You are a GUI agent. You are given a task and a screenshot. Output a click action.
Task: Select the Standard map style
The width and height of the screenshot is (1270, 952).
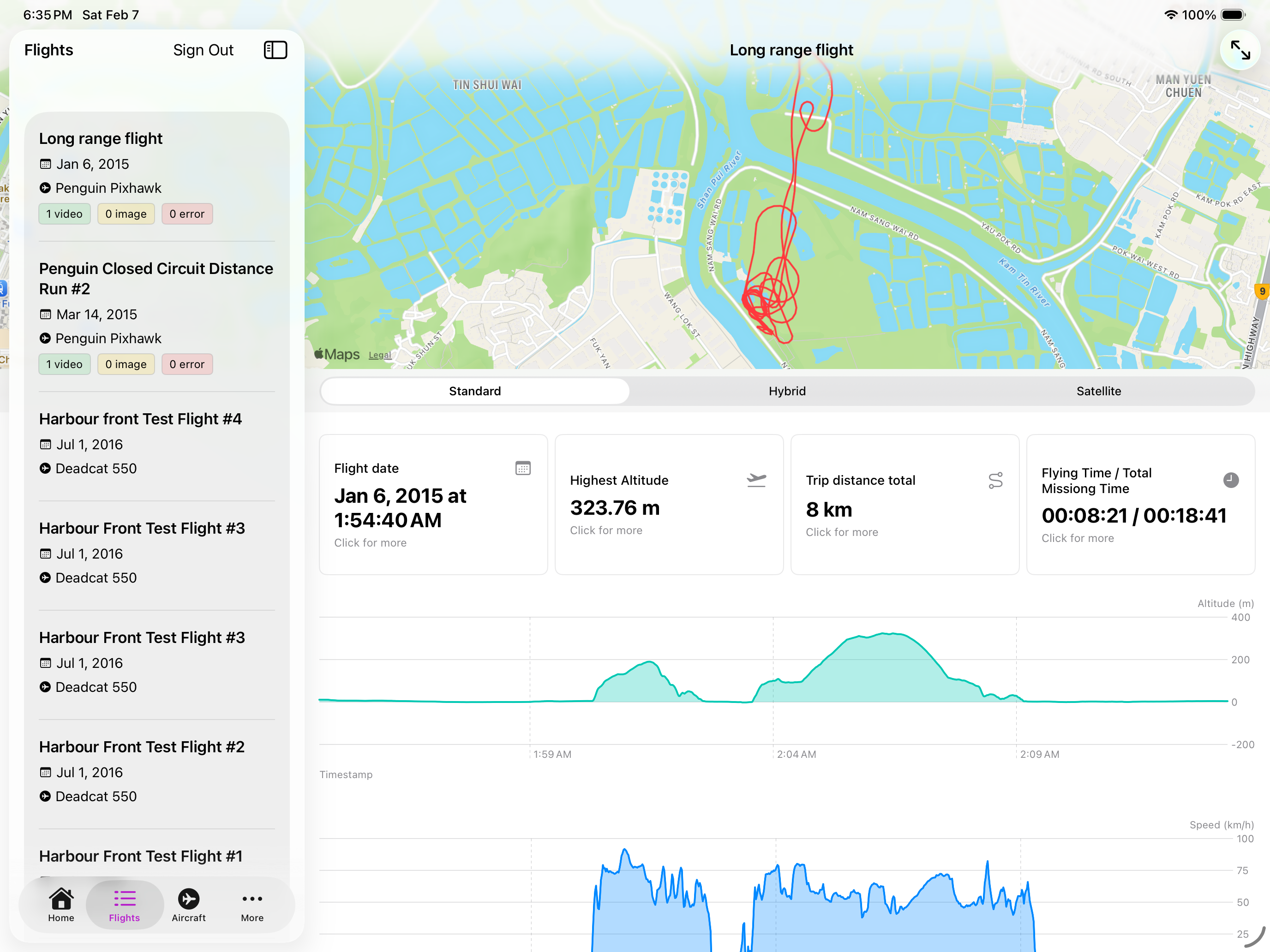pos(474,391)
